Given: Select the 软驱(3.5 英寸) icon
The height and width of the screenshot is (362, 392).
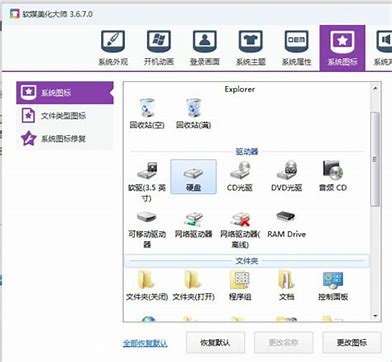Looking at the screenshot, I should (x=147, y=182).
